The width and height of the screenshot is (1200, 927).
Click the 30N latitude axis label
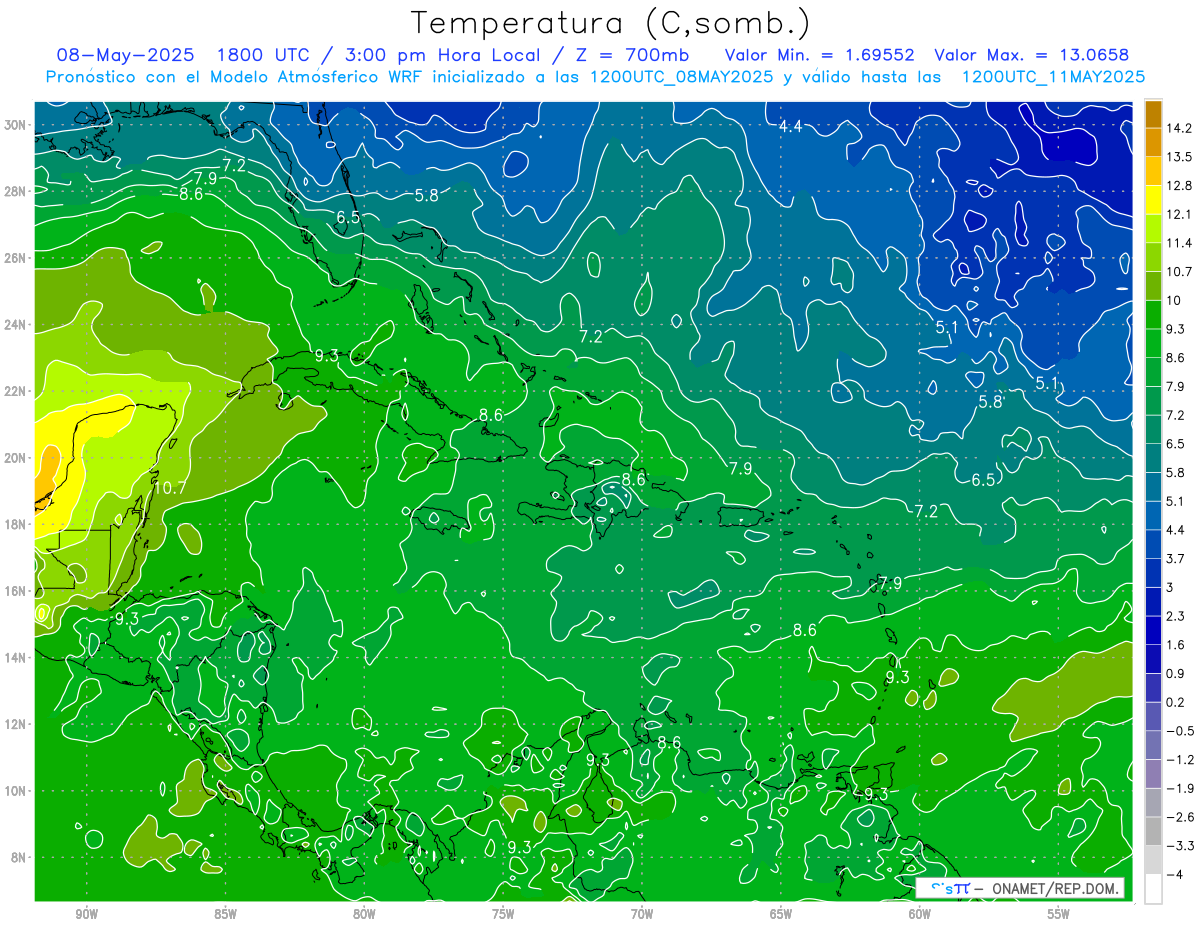point(15,125)
